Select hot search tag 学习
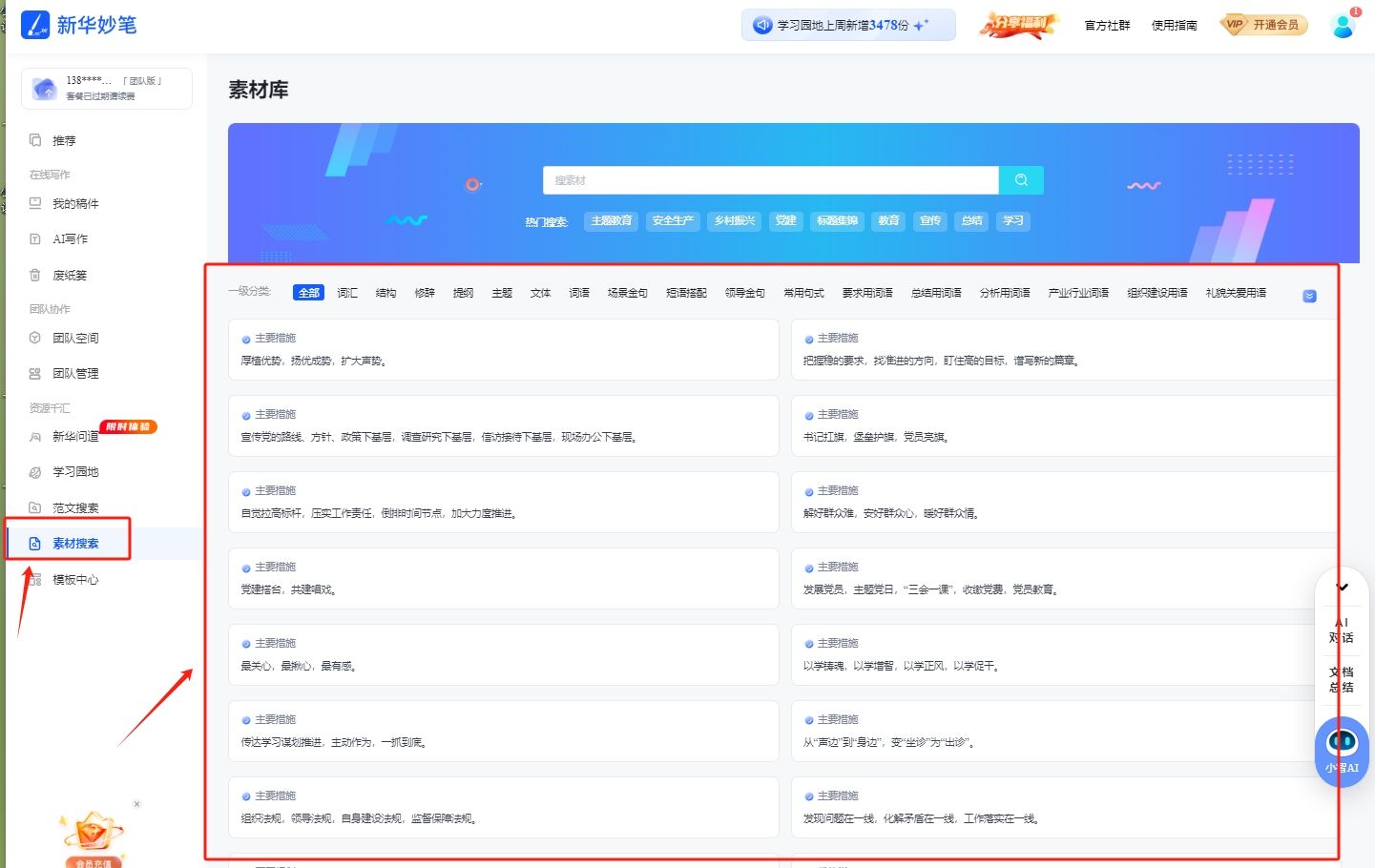This screenshot has height=868, width=1375. click(x=1013, y=220)
